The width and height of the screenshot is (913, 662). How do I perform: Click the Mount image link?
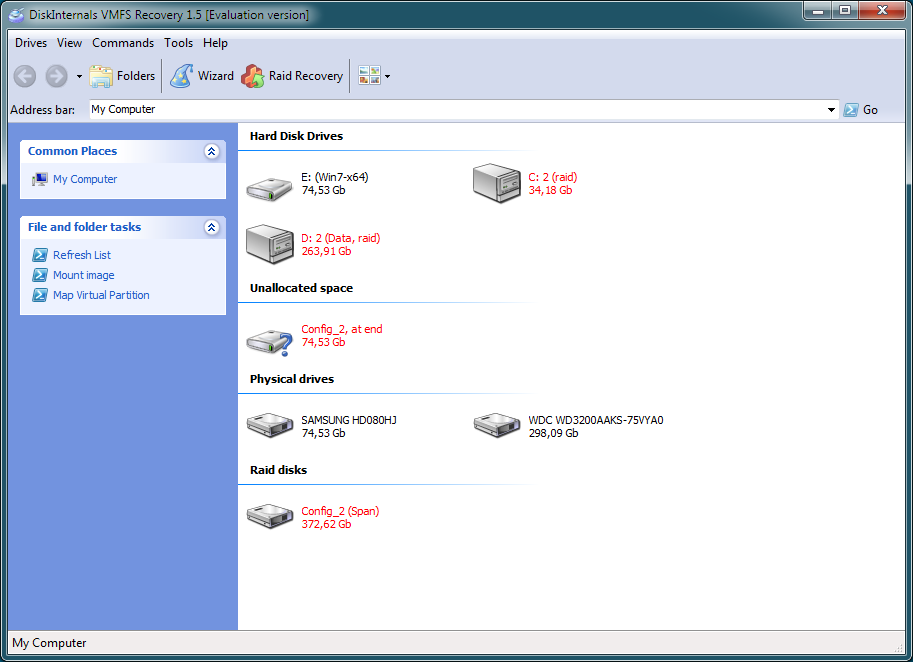(83, 275)
